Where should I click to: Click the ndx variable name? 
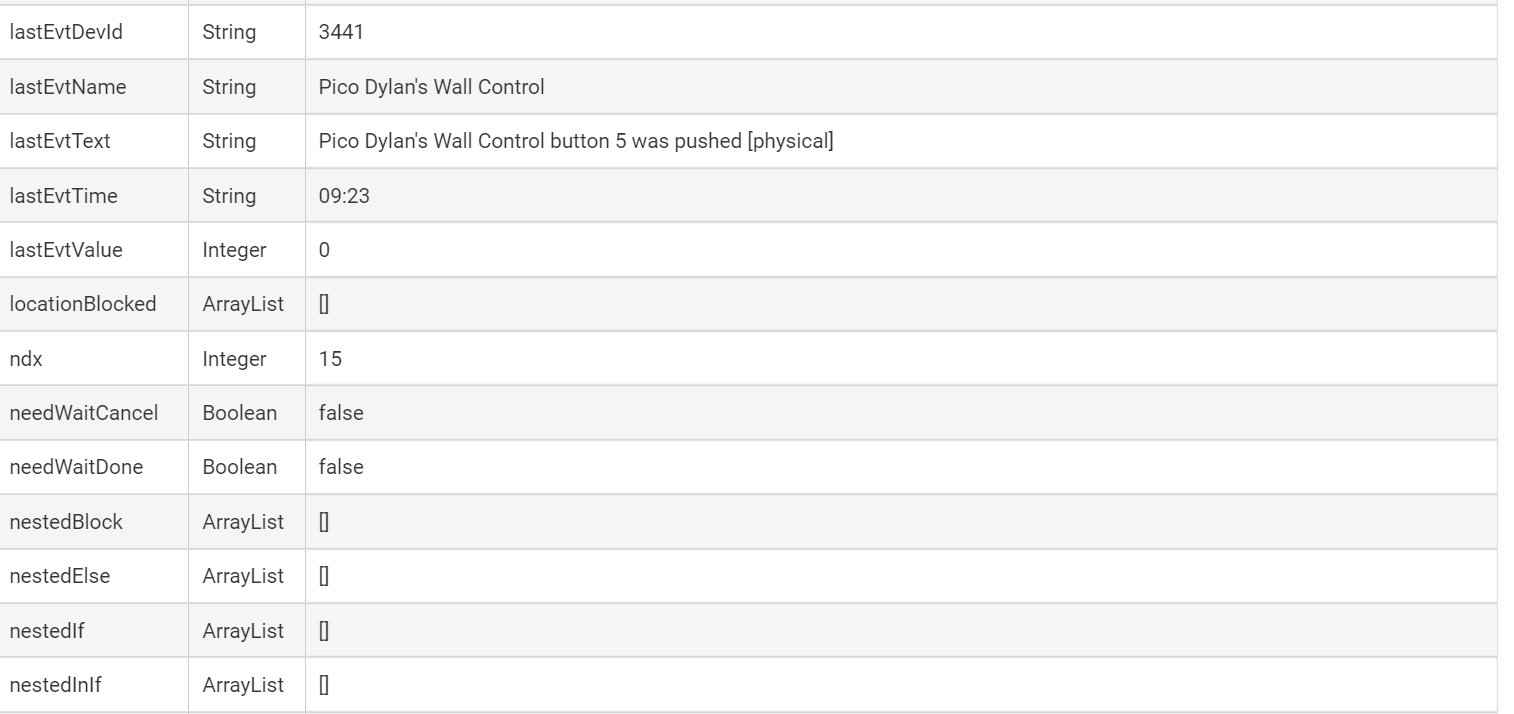26,359
